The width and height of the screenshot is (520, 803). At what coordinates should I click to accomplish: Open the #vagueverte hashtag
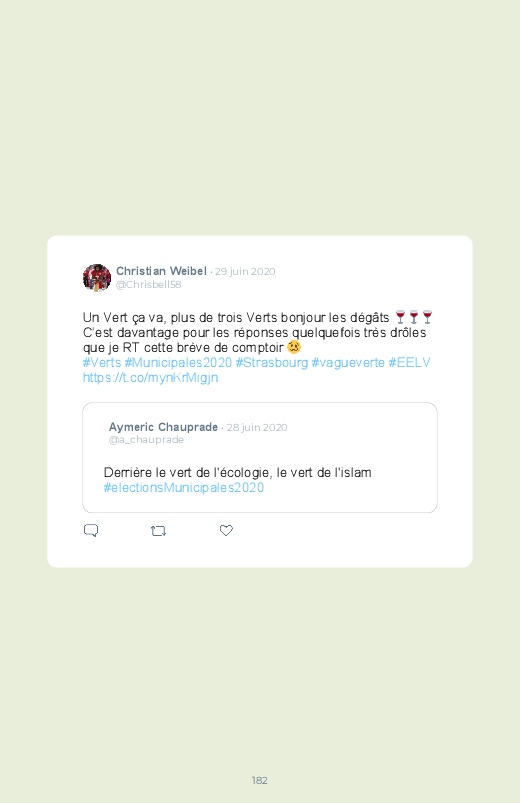[348, 363]
